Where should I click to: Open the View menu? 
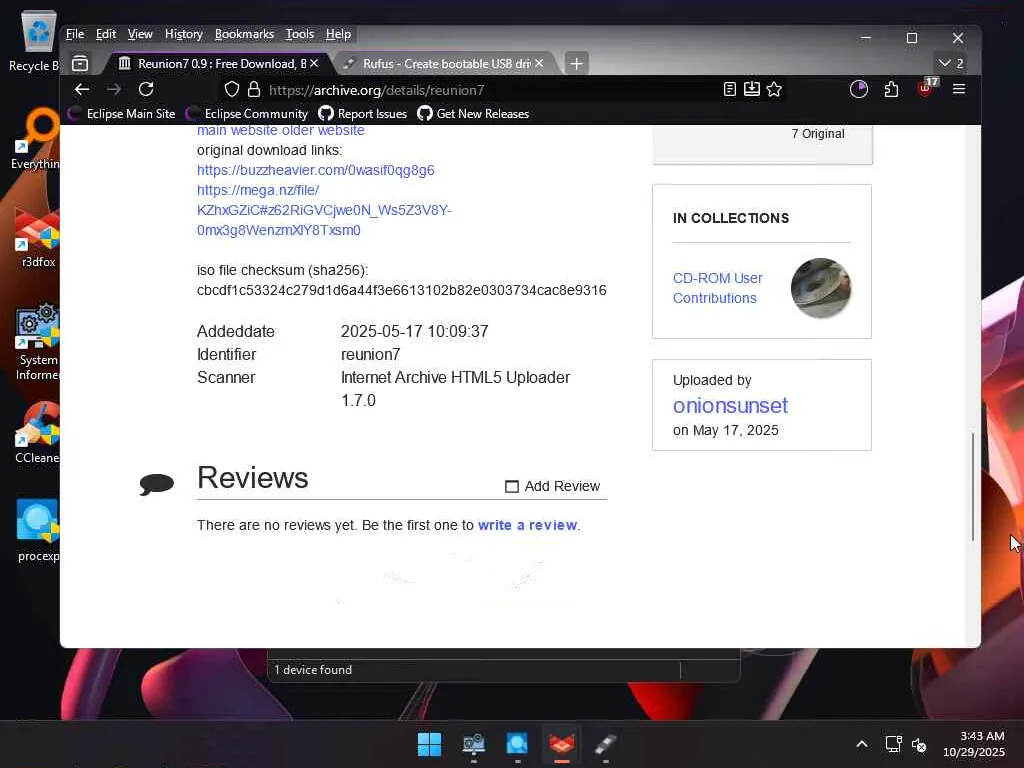click(140, 34)
